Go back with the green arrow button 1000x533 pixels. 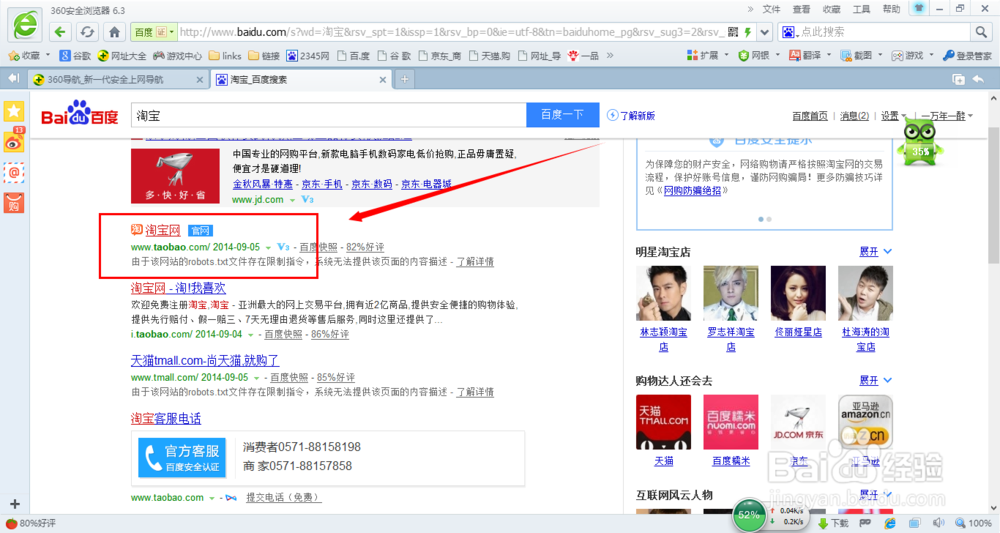(x=60, y=32)
